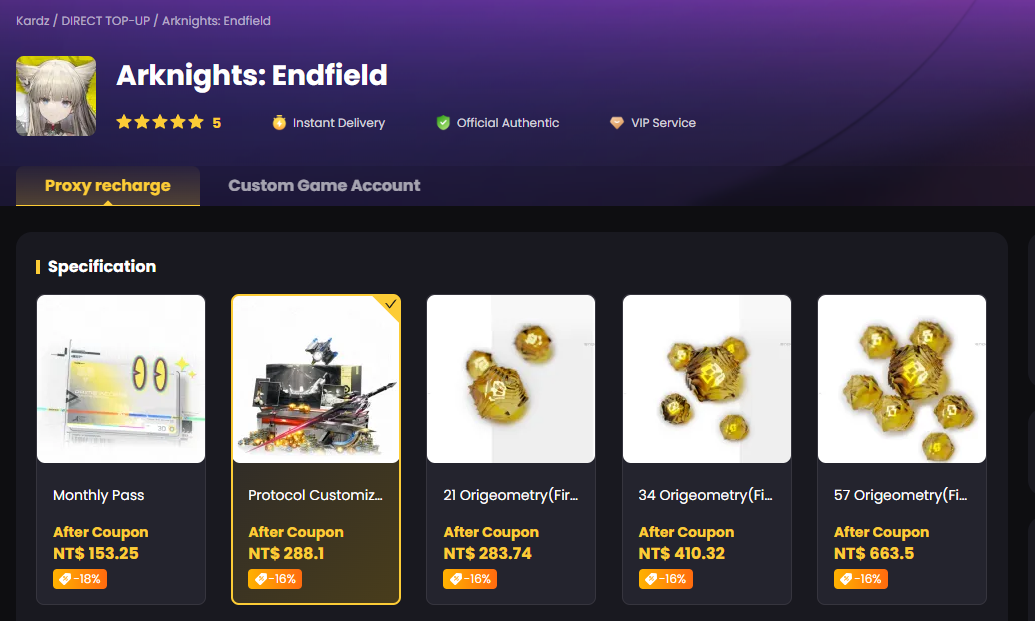Switch to the Proxy recharge tab

point(108,185)
